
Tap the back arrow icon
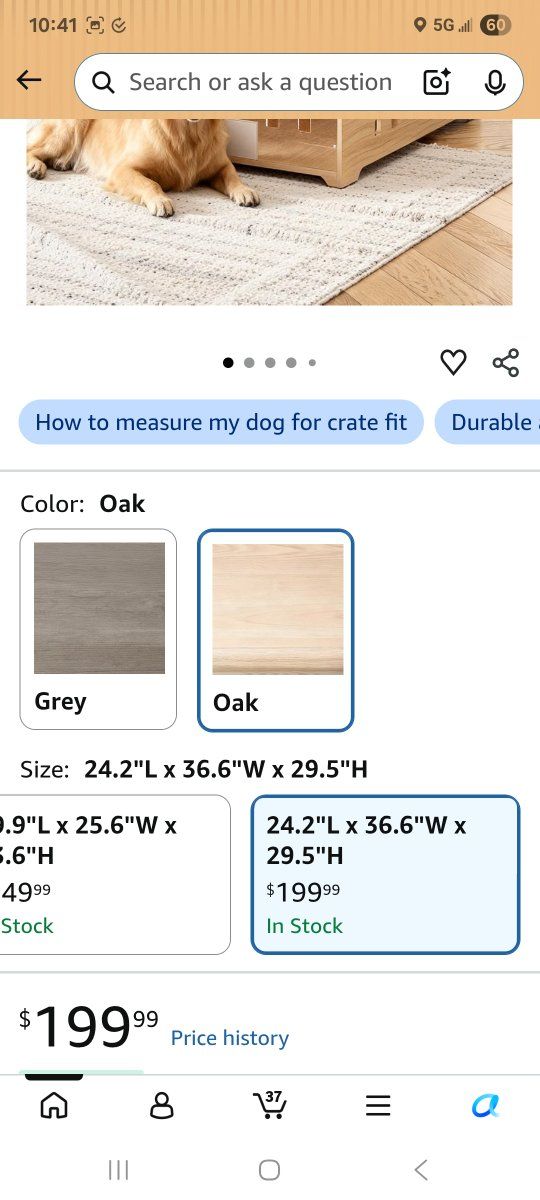(29, 81)
